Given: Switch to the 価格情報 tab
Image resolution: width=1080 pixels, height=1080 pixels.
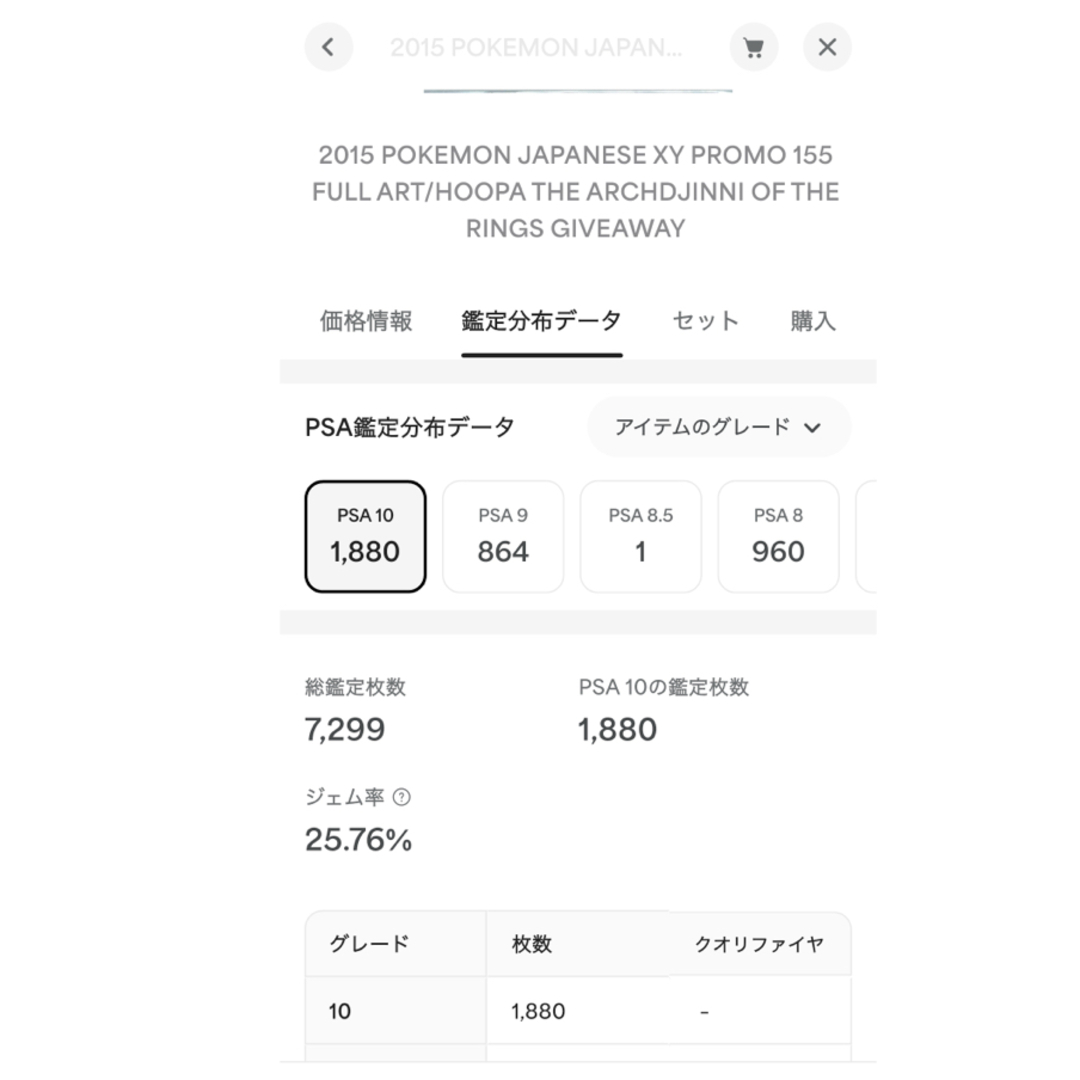Looking at the screenshot, I should click(366, 321).
